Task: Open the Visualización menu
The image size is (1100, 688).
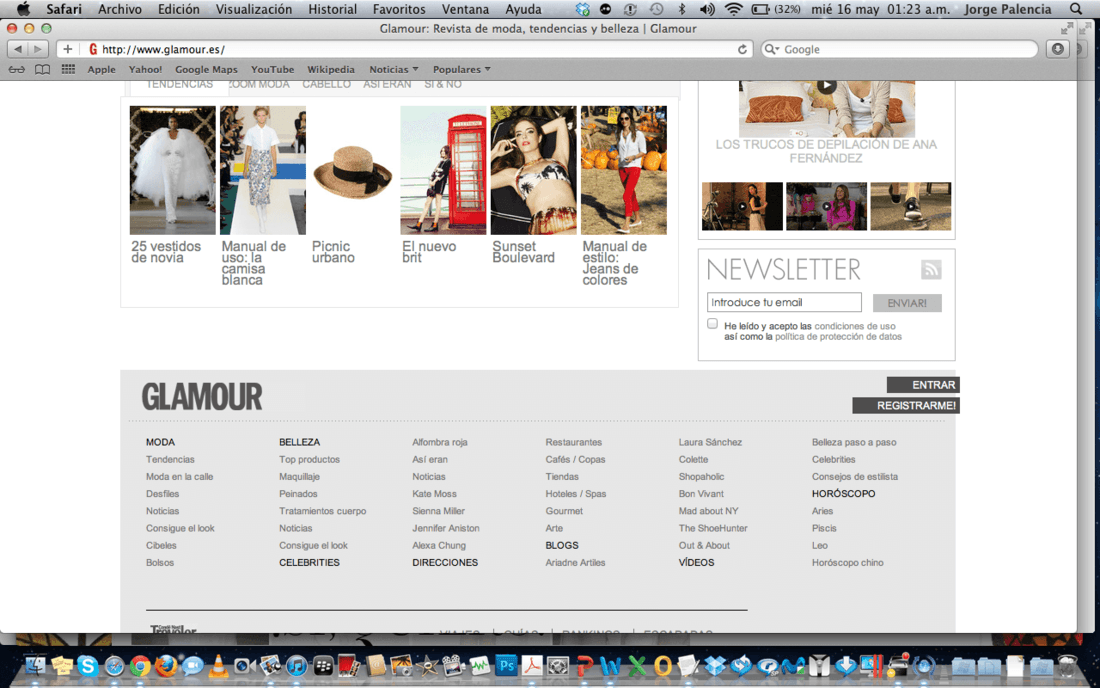Action: [253, 9]
